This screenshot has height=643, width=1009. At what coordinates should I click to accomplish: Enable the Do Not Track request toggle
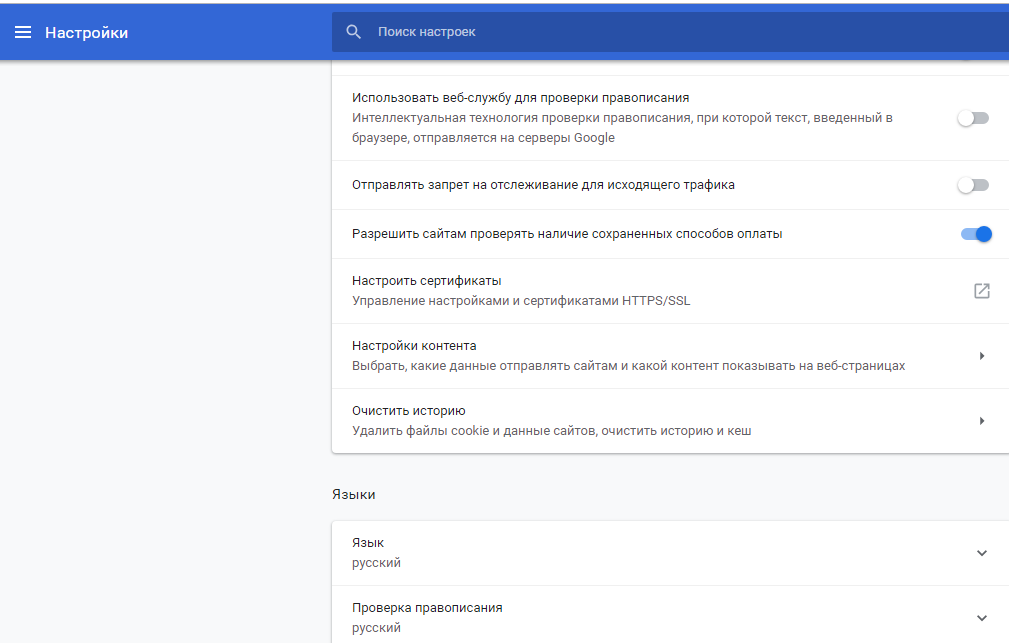click(973, 185)
